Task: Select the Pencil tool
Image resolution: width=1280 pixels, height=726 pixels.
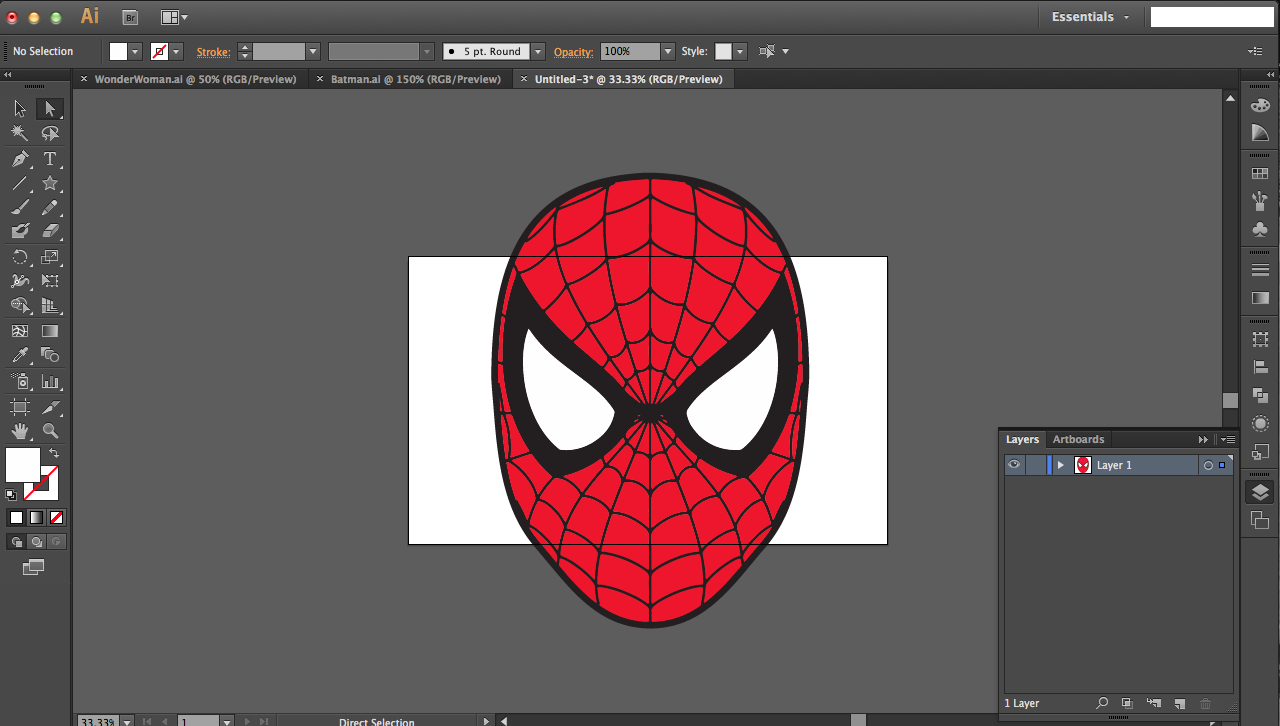Action: coord(49,208)
